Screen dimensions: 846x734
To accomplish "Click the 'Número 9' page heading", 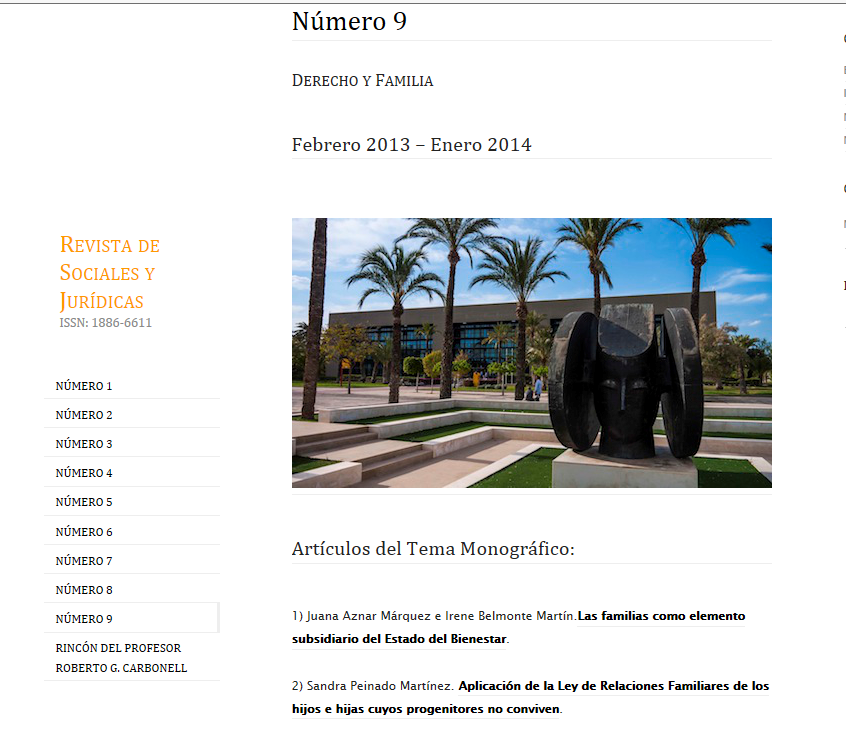I will (349, 22).
